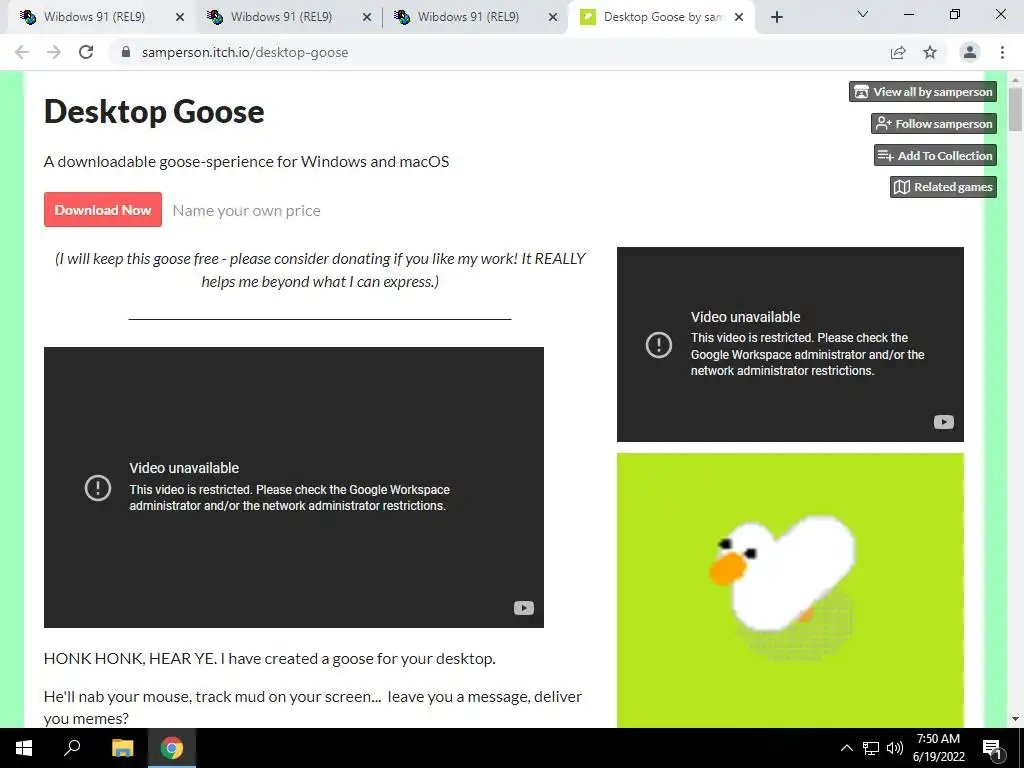Open the share page icon in address bar
The height and width of the screenshot is (768, 1024).
898,52
